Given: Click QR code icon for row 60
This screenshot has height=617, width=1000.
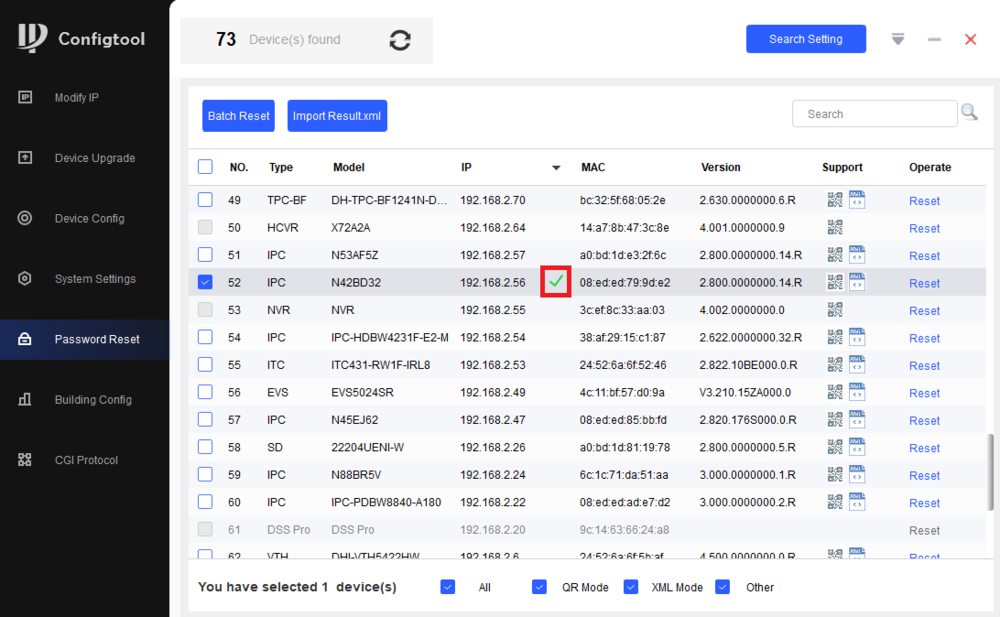Looking at the screenshot, I should tap(835, 502).
